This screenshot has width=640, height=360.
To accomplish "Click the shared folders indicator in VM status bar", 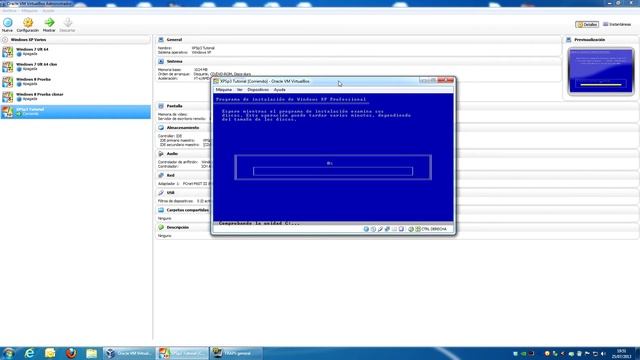I will pos(394,229).
